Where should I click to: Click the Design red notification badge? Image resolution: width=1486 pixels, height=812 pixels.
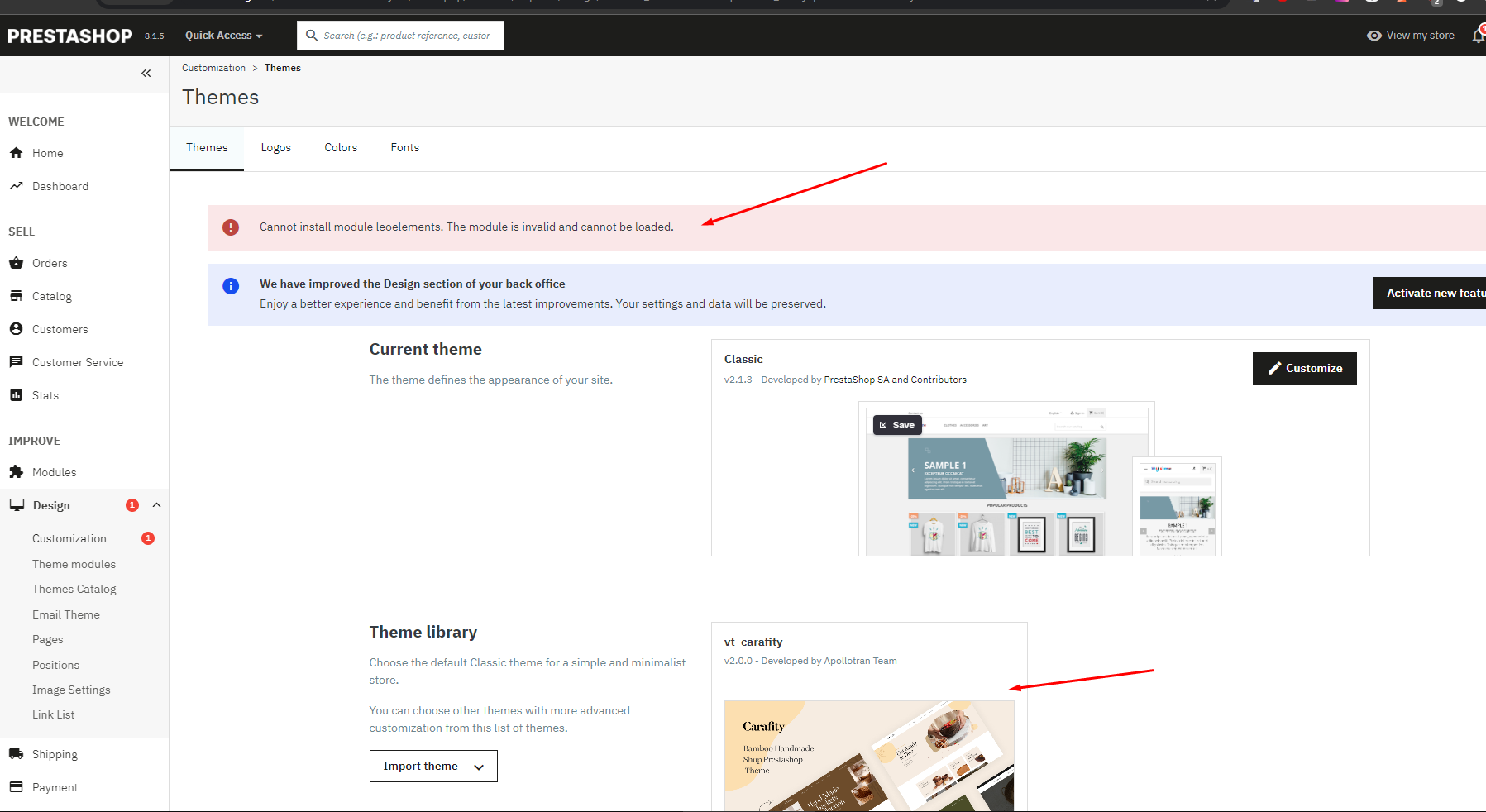click(x=132, y=505)
